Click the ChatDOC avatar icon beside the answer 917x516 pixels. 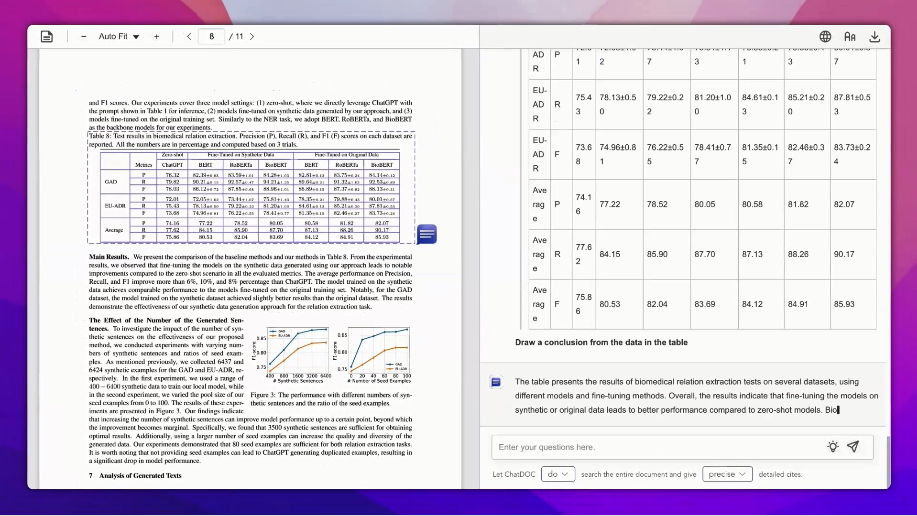pyautogui.click(x=495, y=382)
